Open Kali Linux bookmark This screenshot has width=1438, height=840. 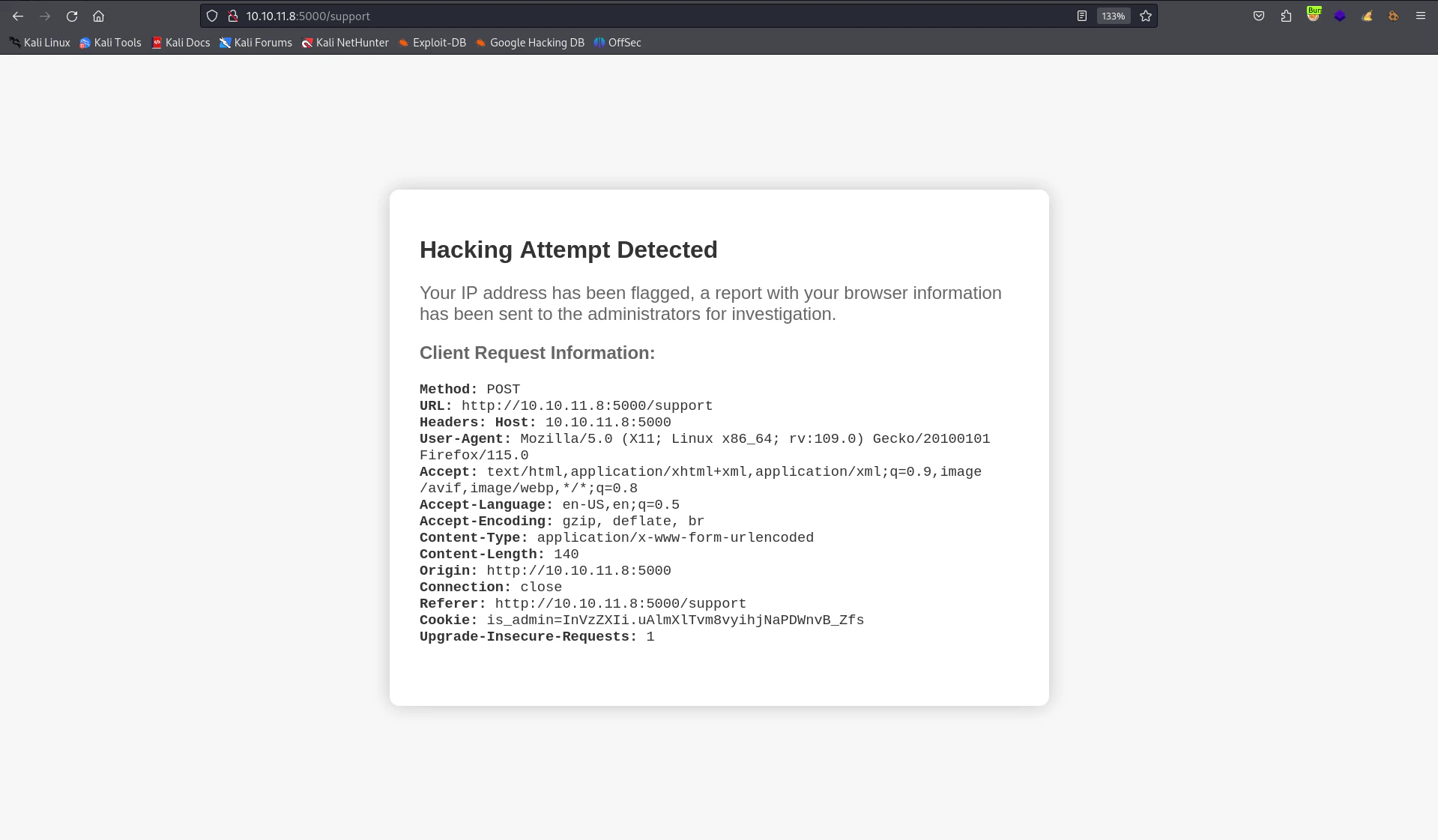tap(40, 43)
